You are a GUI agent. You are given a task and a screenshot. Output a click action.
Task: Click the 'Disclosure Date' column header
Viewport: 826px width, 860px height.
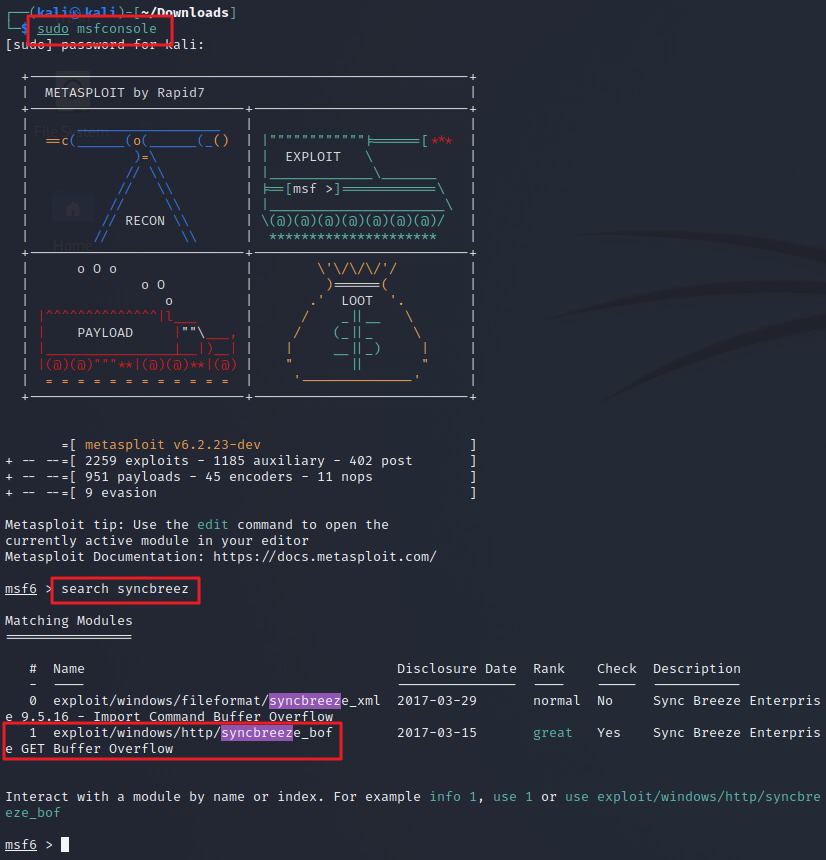pos(456,669)
